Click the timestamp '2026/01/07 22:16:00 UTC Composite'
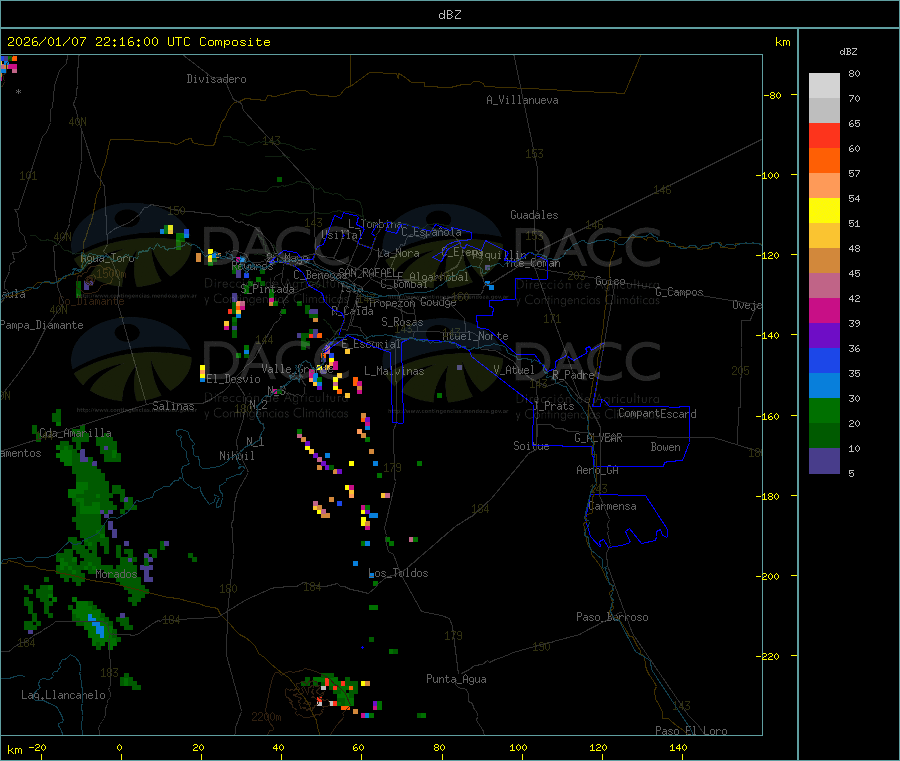Image resolution: width=900 pixels, height=761 pixels. [x=138, y=42]
